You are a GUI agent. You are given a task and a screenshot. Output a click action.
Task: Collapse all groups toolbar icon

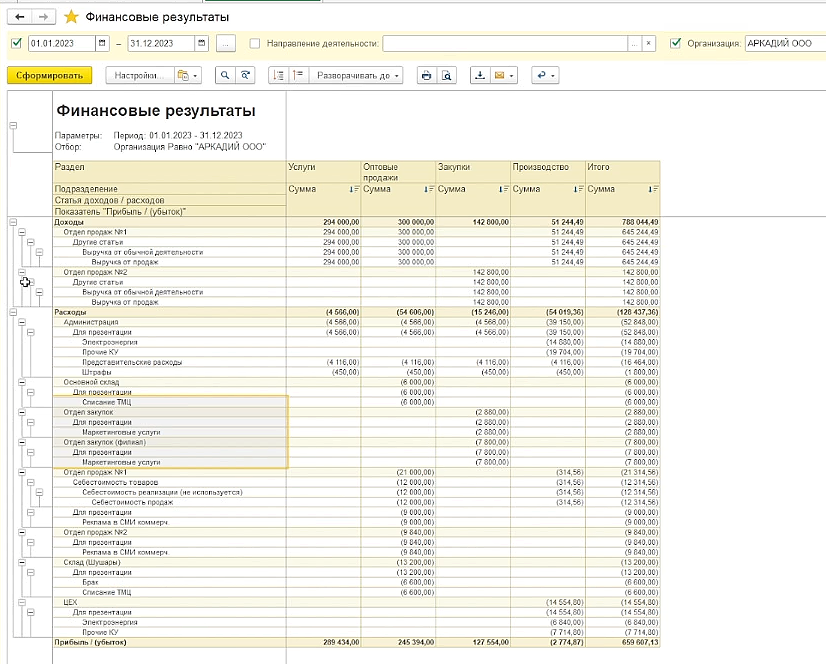[x=298, y=75]
